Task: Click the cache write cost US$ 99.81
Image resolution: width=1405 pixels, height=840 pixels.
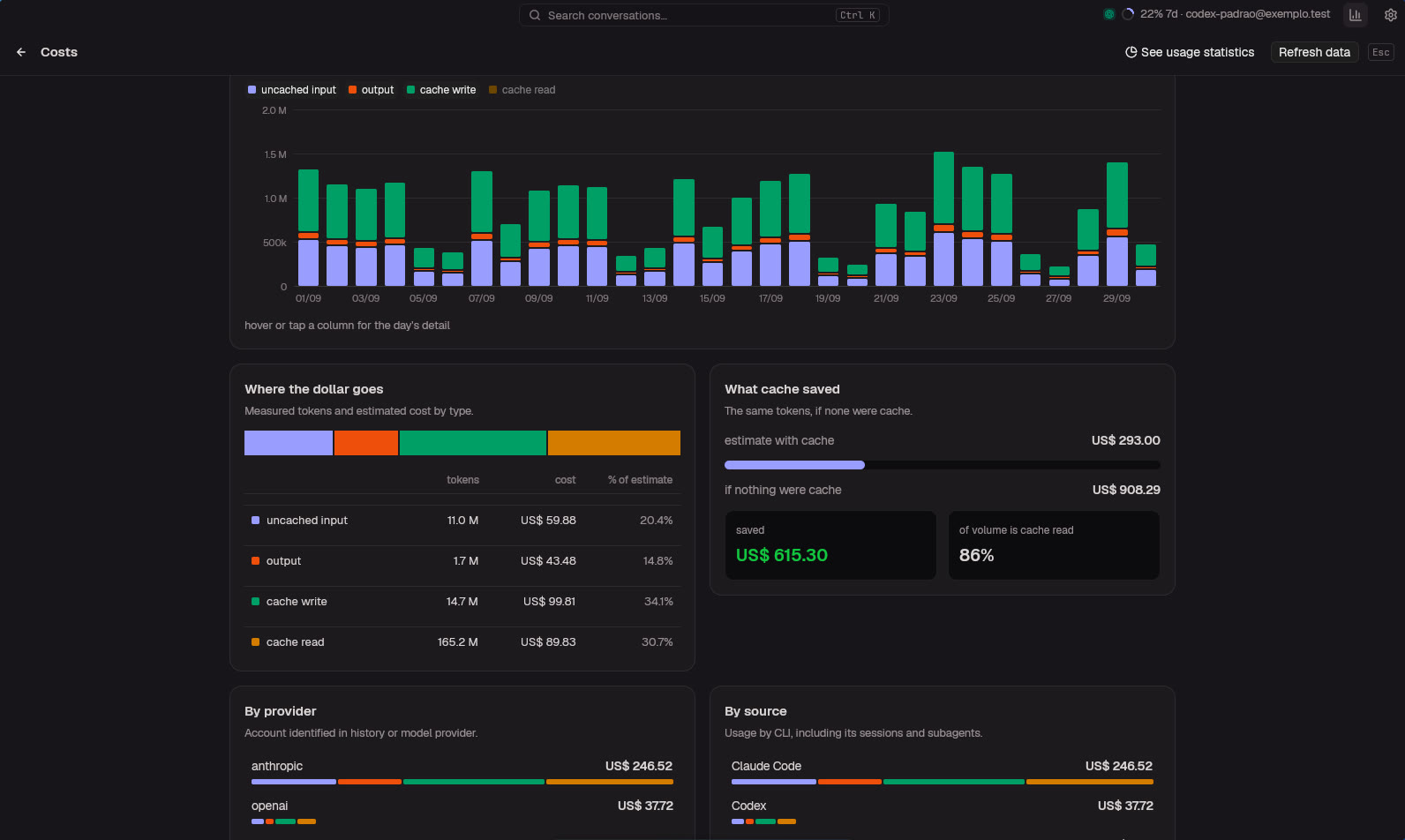Action: tap(549, 602)
